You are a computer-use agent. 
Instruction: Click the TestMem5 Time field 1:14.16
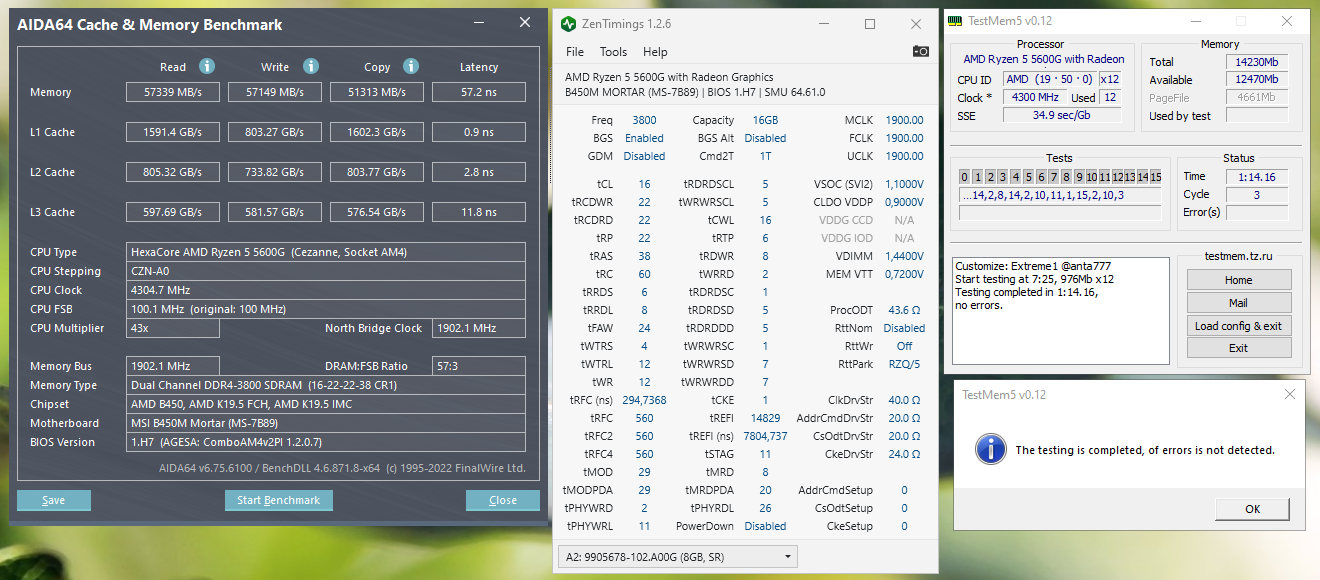coord(1256,177)
